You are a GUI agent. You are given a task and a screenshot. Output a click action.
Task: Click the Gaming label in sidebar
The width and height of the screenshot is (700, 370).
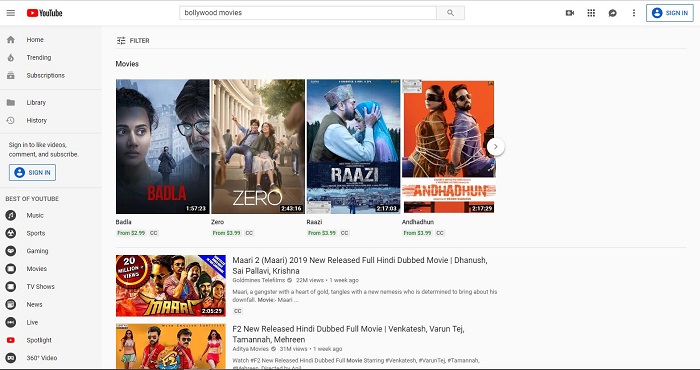[37, 251]
